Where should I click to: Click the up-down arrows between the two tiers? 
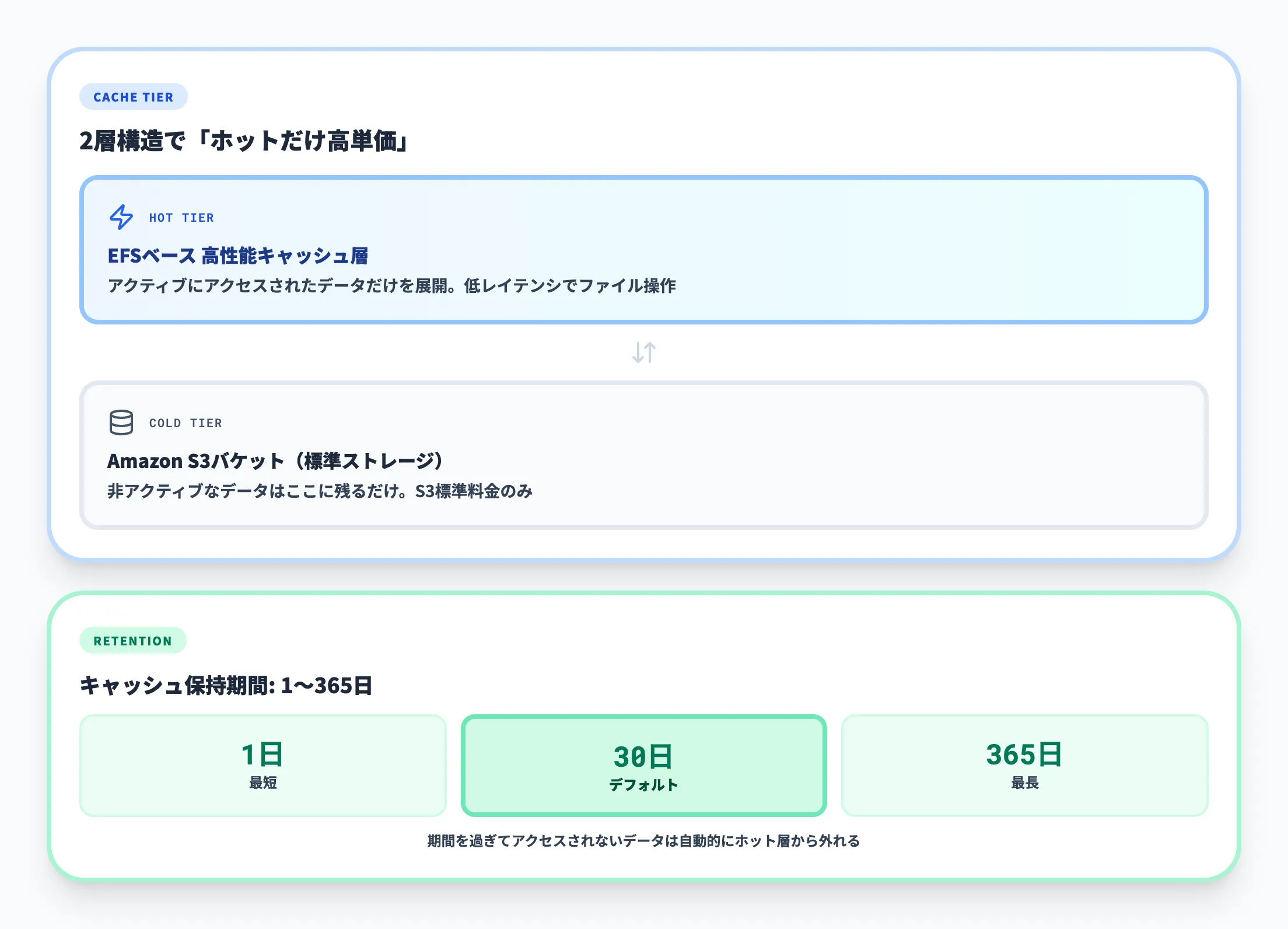pyautogui.click(x=643, y=352)
